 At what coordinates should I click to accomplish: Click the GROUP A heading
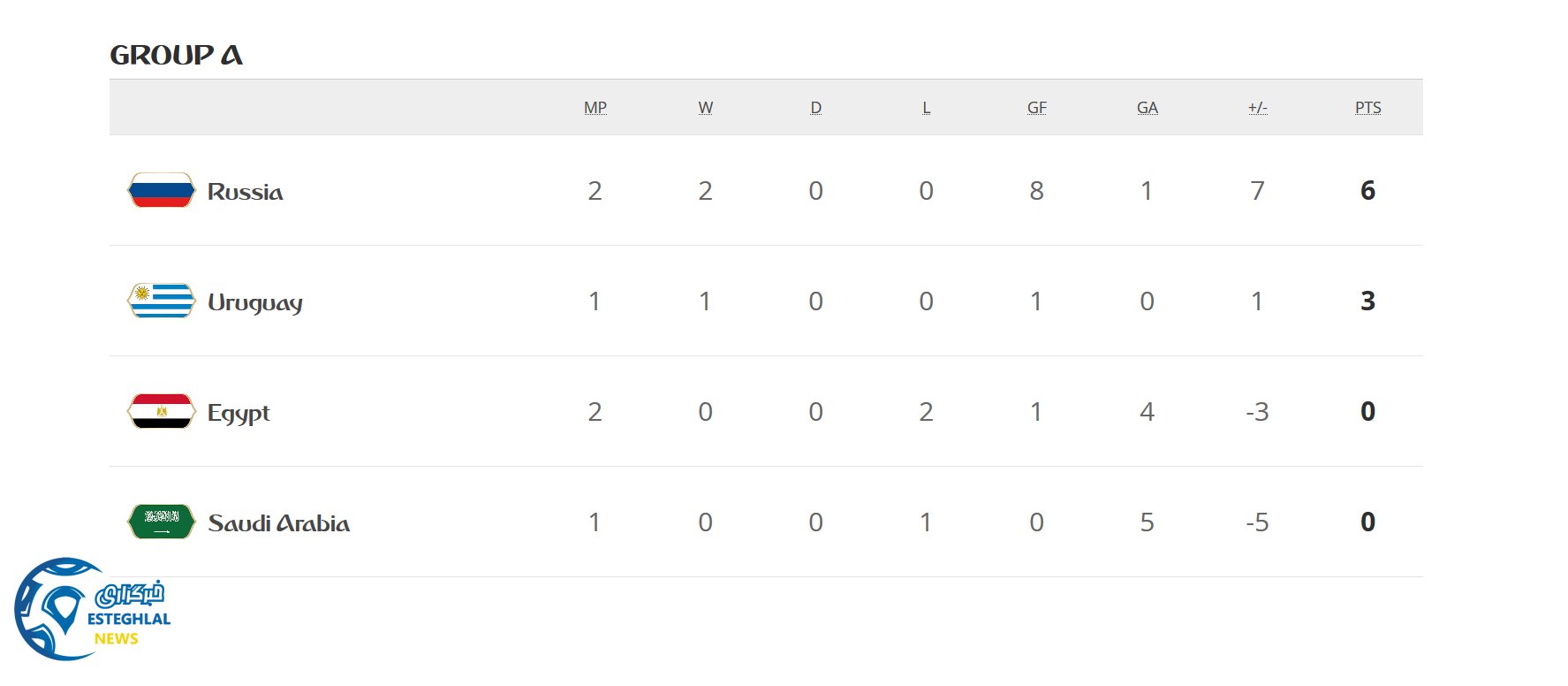coord(176,55)
